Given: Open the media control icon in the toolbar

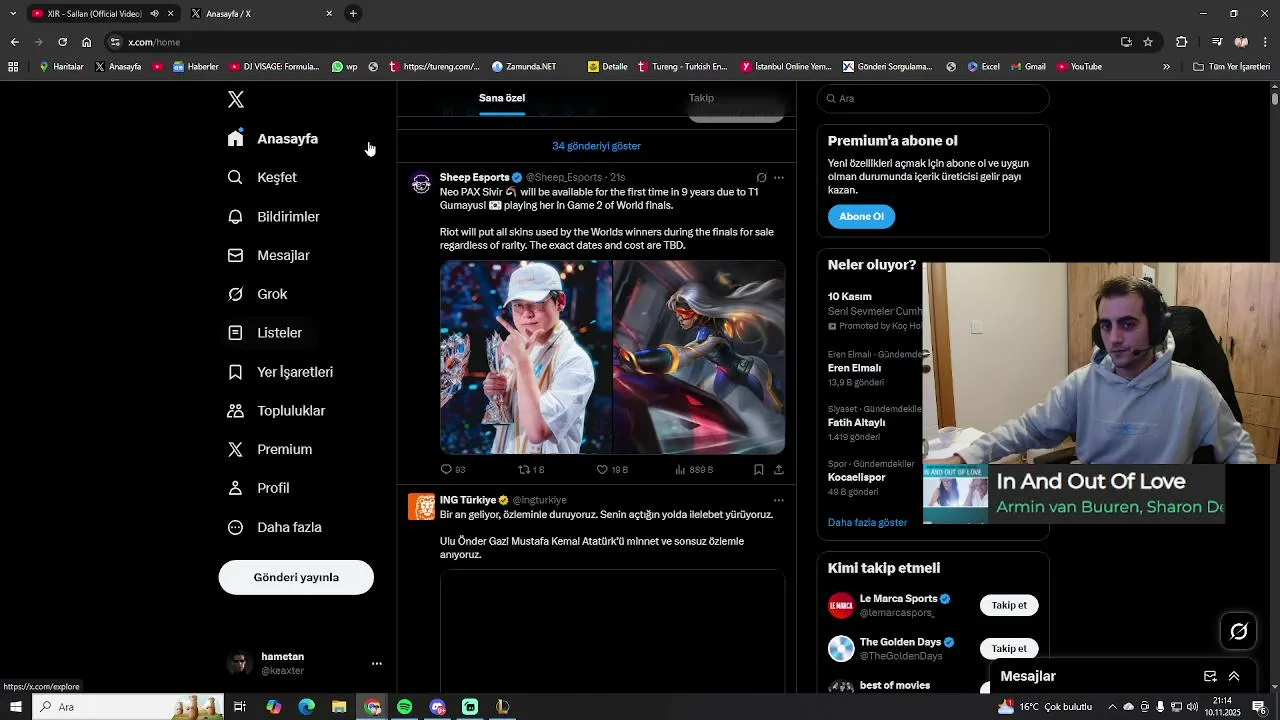Looking at the screenshot, I should (1217, 42).
